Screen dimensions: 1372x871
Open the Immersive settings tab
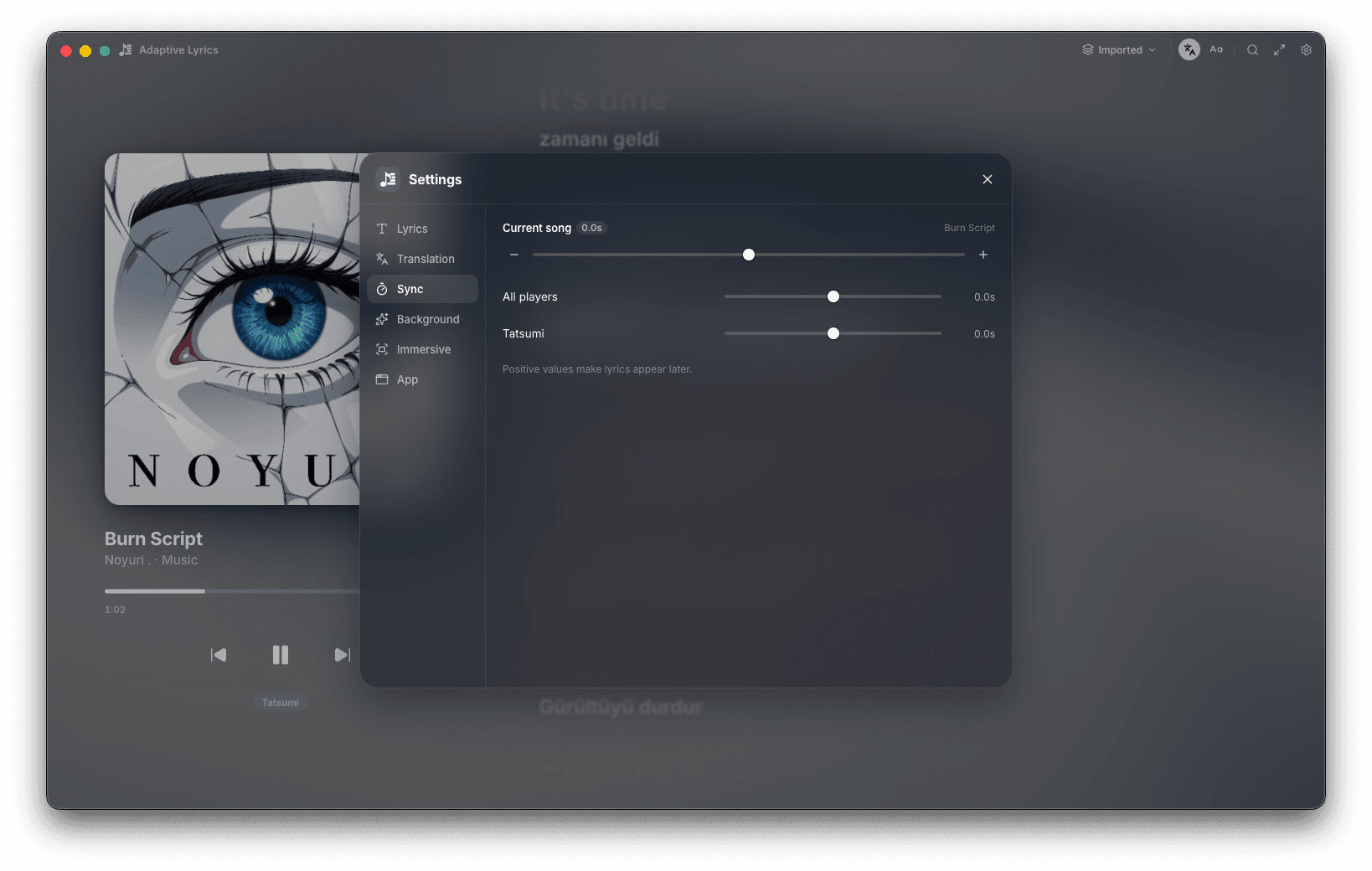tap(422, 349)
